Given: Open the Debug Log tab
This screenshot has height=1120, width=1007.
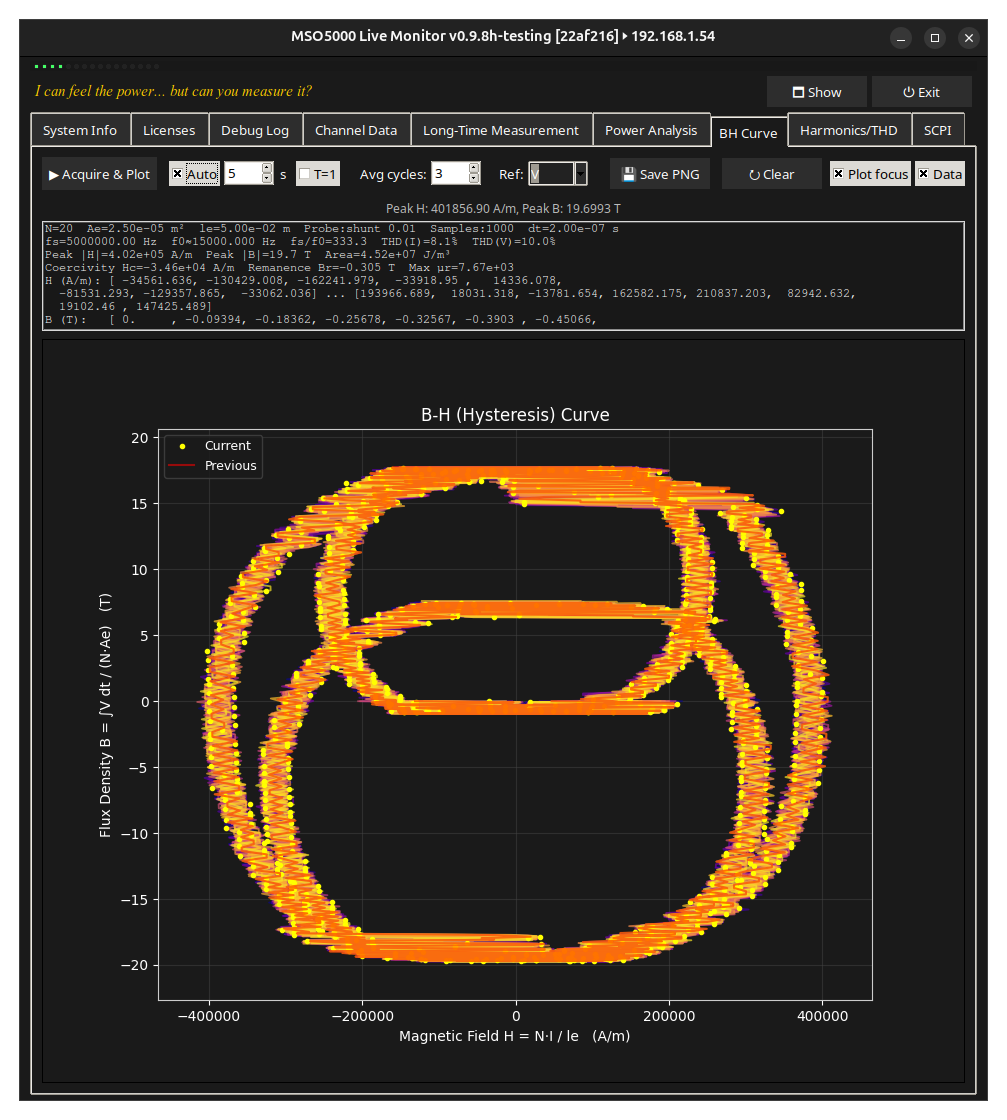Looking at the screenshot, I should point(255,130).
